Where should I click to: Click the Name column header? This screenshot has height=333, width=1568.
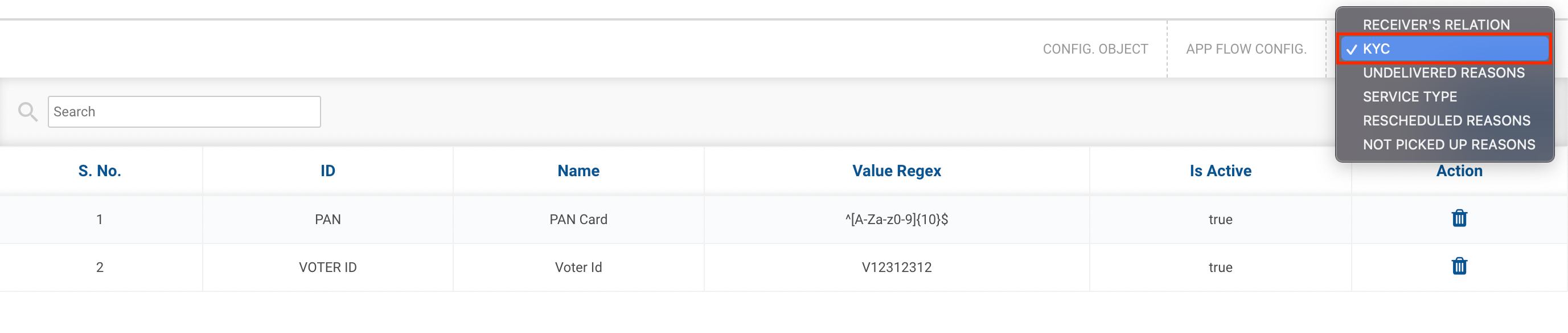[x=578, y=170]
